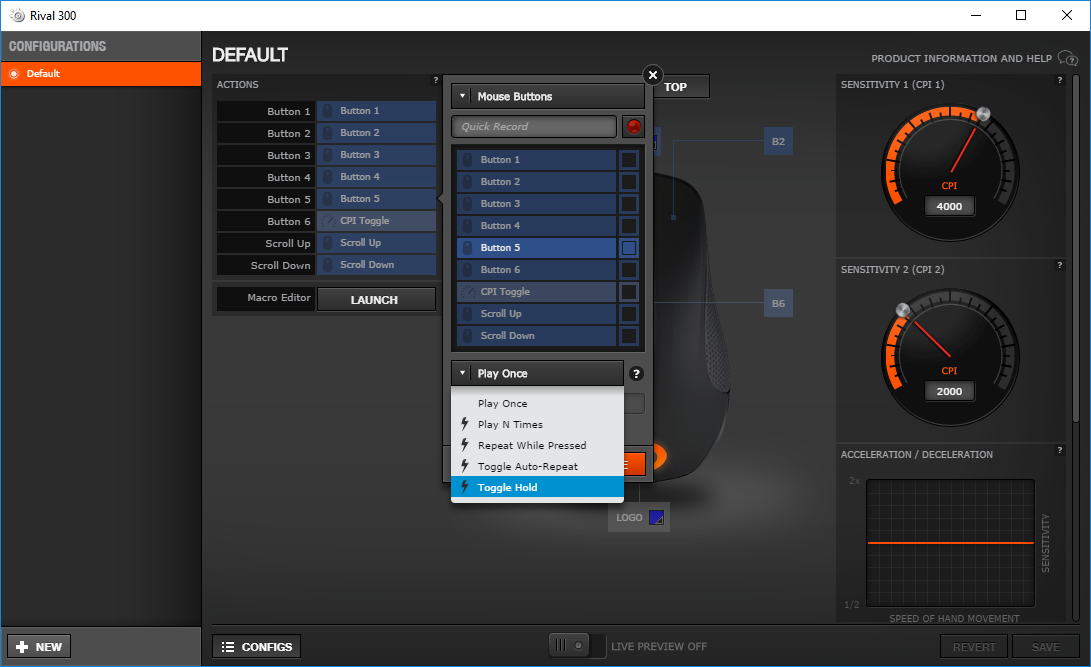1091x667 pixels.
Task: Click the acceleration curve orange line
Action: (x=950, y=543)
